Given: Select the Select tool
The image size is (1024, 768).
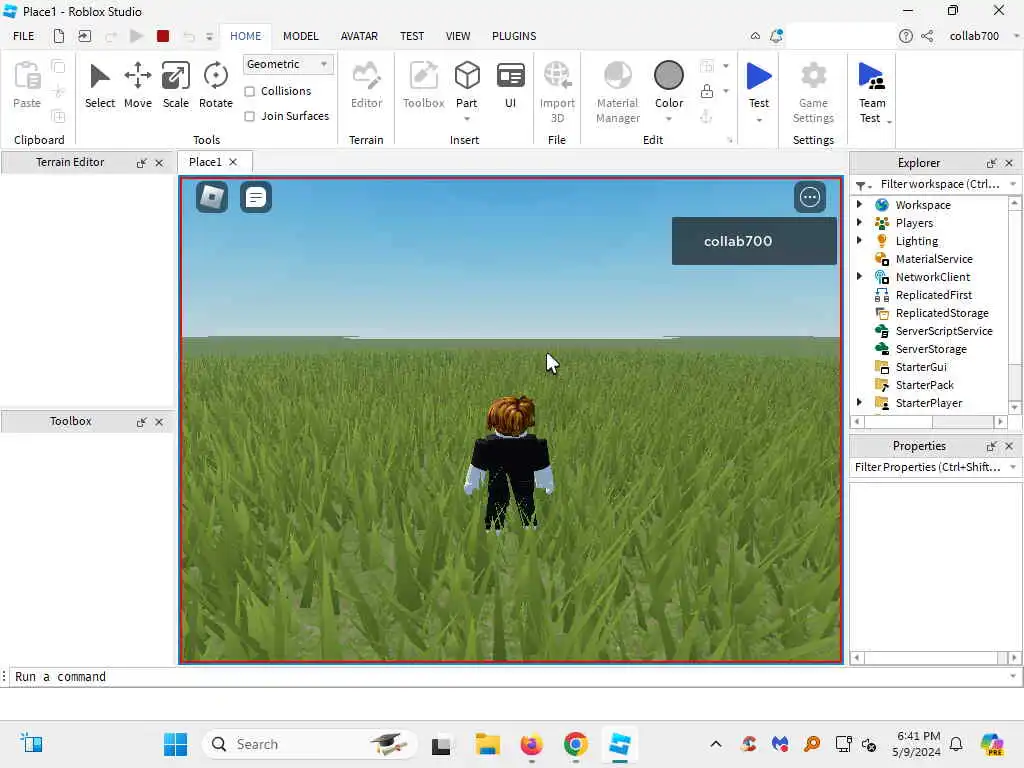Looking at the screenshot, I should [99, 85].
